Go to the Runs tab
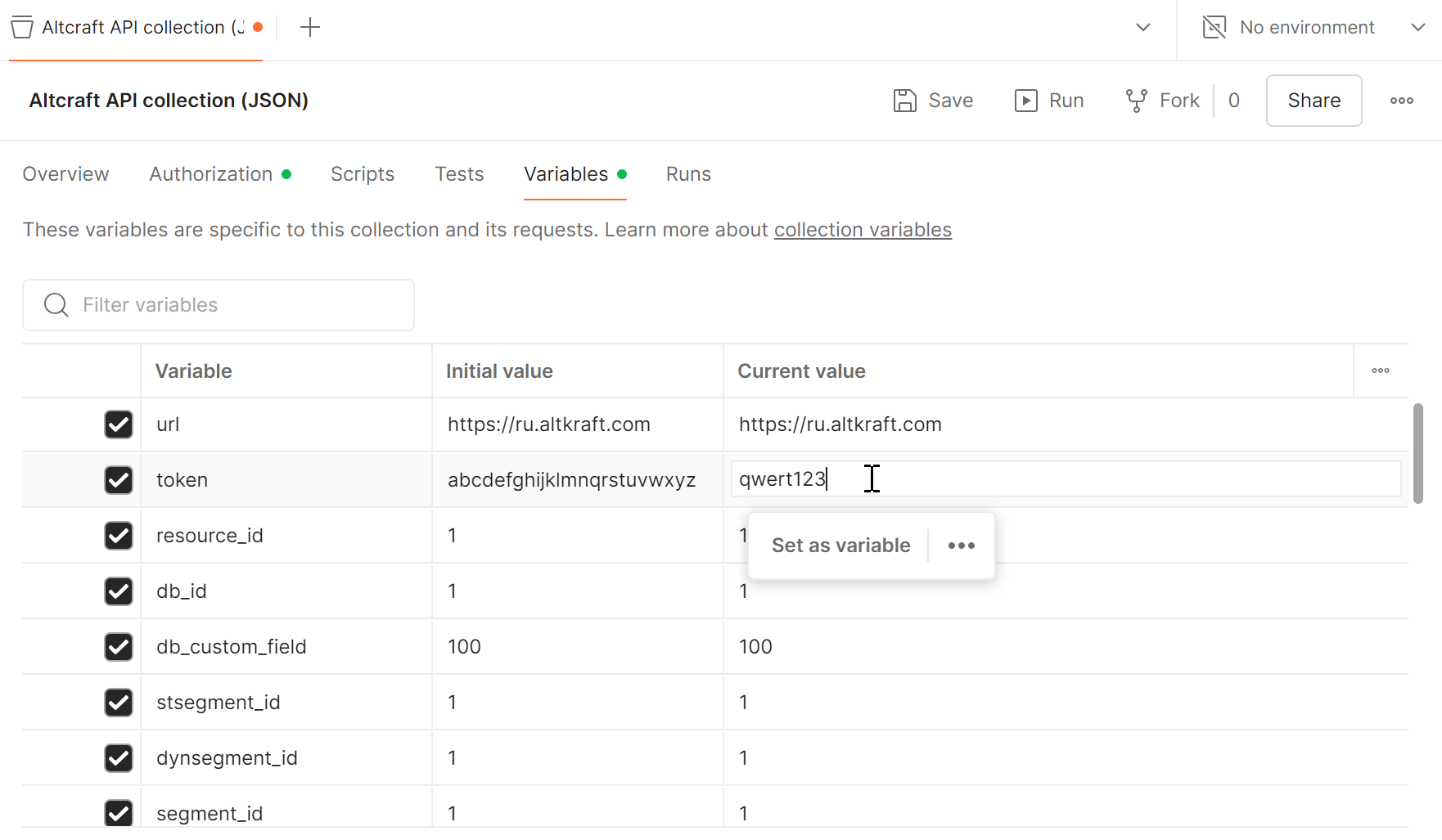Viewport: 1442px width, 840px height. click(x=688, y=174)
